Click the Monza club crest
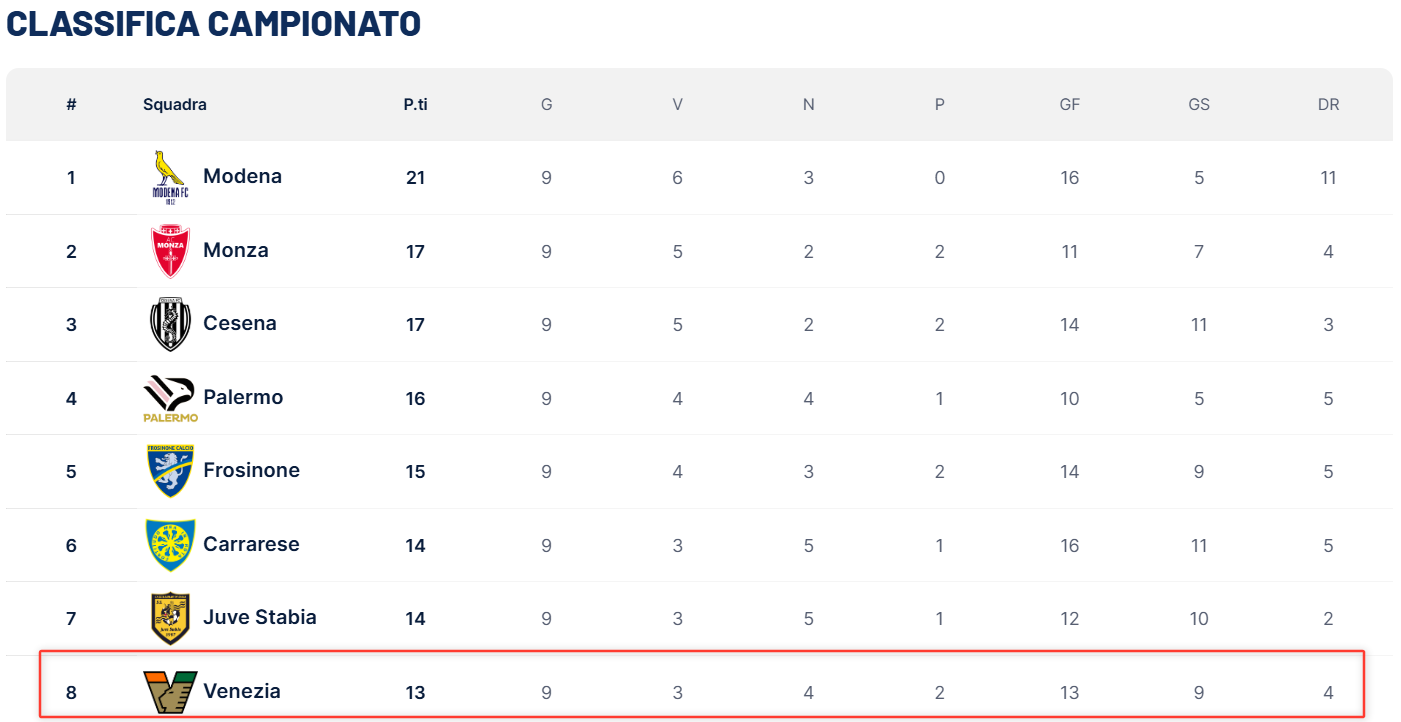 170,251
